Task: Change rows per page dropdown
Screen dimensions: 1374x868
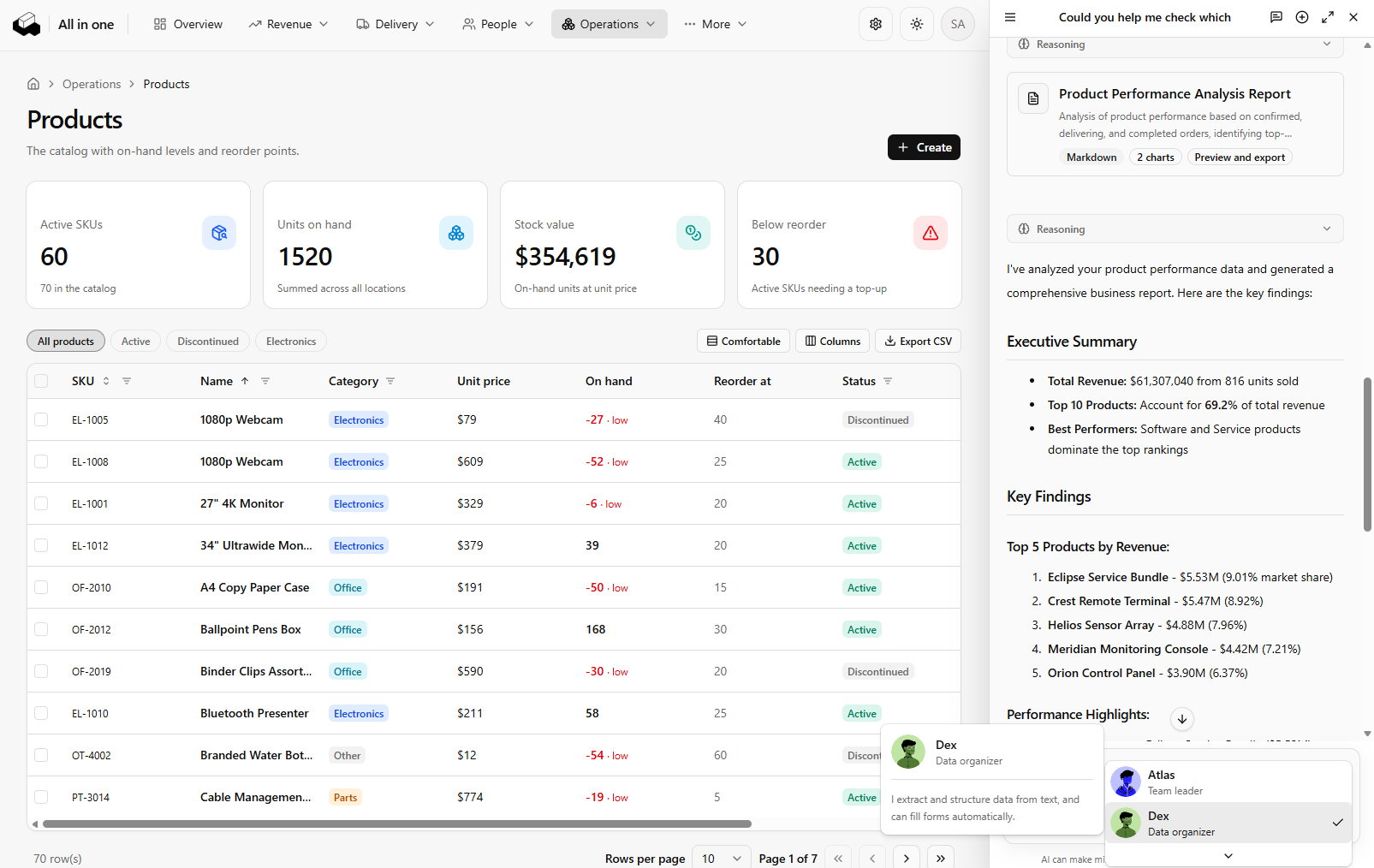Action: point(722,859)
